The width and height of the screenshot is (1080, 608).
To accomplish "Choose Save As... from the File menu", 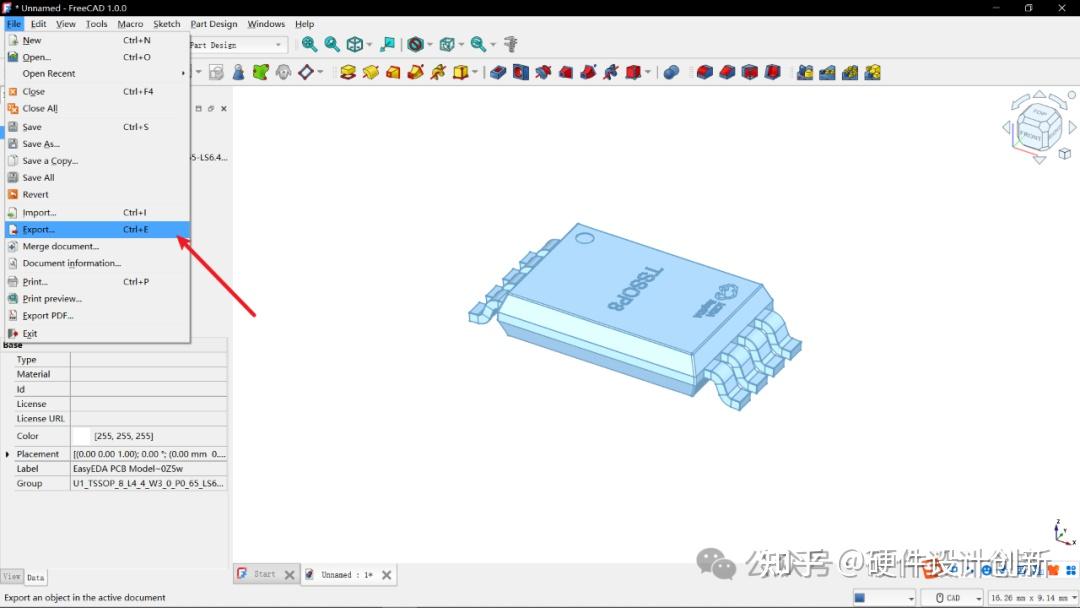I will (x=97, y=144).
